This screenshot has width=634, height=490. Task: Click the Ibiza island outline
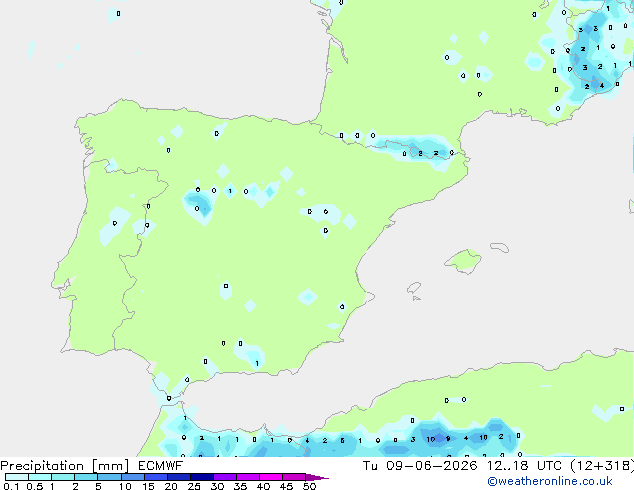pyautogui.click(x=414, y=288)
